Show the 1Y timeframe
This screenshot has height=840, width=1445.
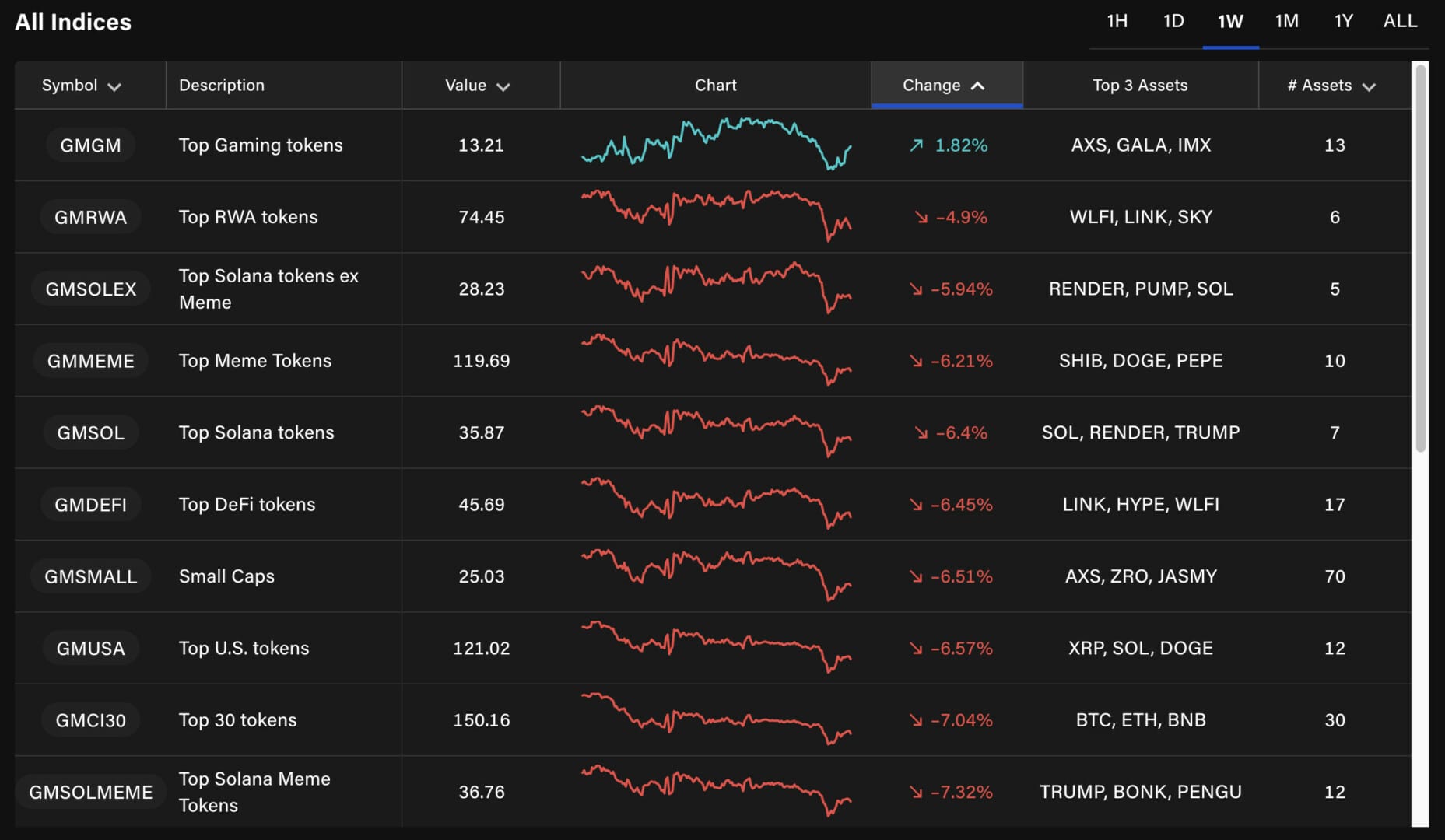pyautogui.click(x=1343, y=22)
